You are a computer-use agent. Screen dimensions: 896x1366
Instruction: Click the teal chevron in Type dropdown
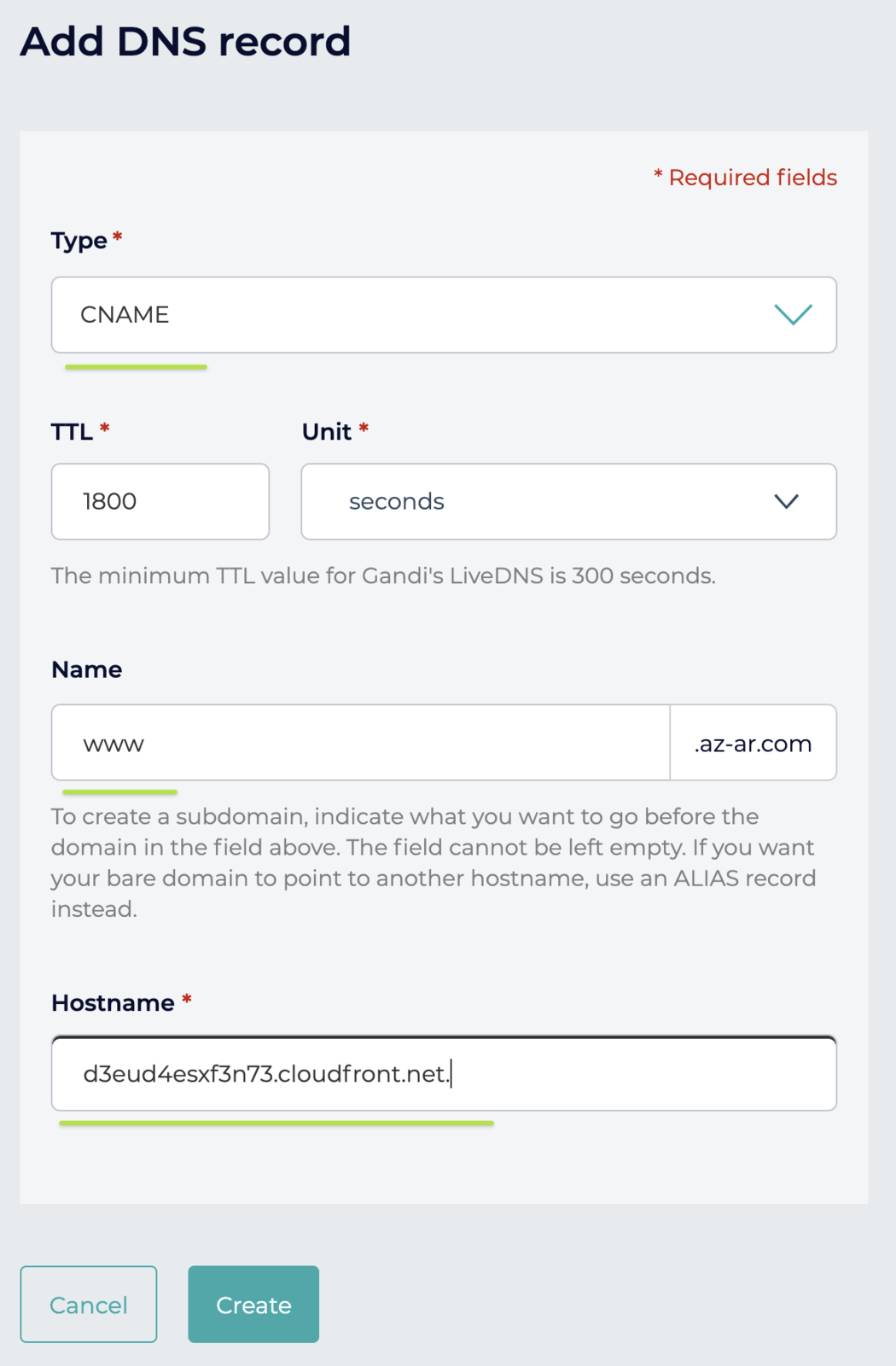(793, 315)
